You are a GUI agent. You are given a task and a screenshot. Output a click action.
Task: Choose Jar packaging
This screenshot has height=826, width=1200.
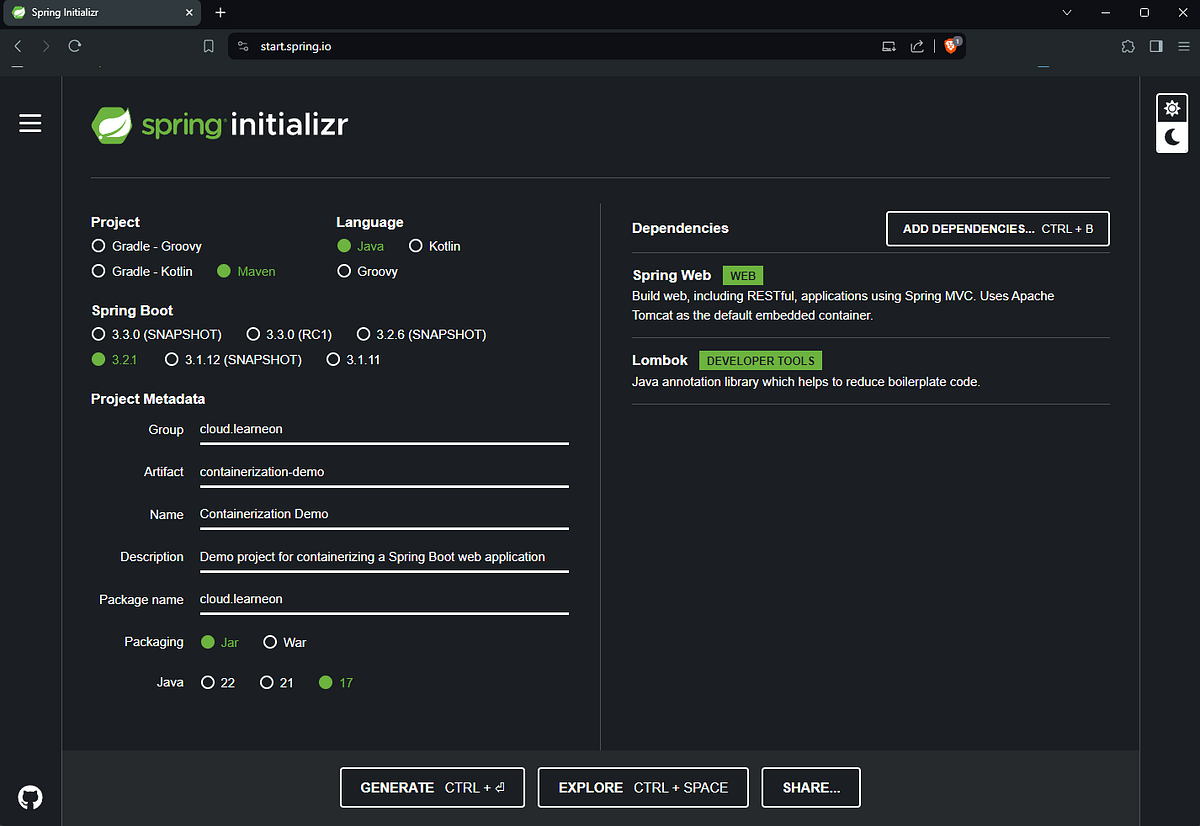pos(220,642)
